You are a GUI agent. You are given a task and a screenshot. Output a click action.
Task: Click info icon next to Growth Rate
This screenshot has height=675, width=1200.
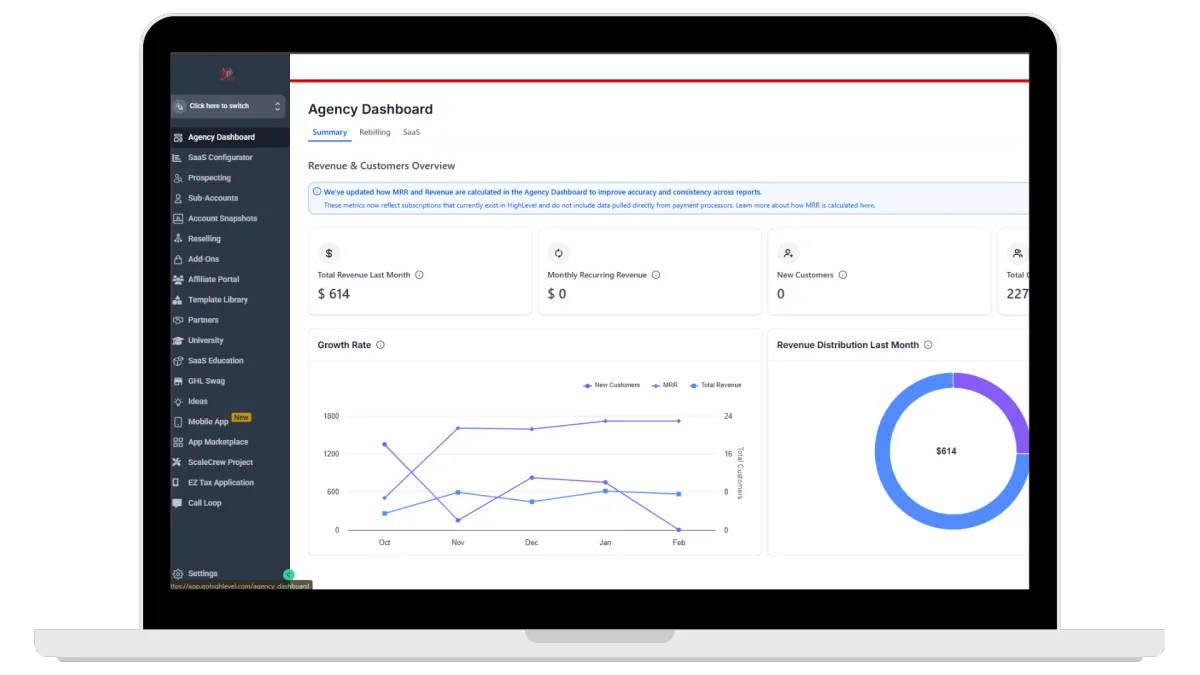click(380, 345)
